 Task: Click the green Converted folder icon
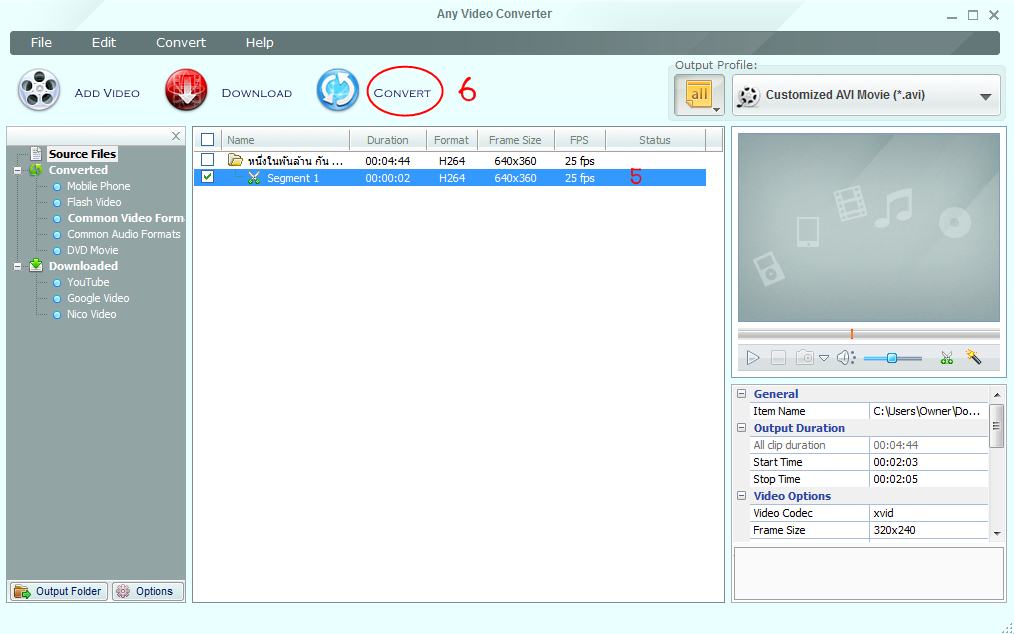[36, 169]
